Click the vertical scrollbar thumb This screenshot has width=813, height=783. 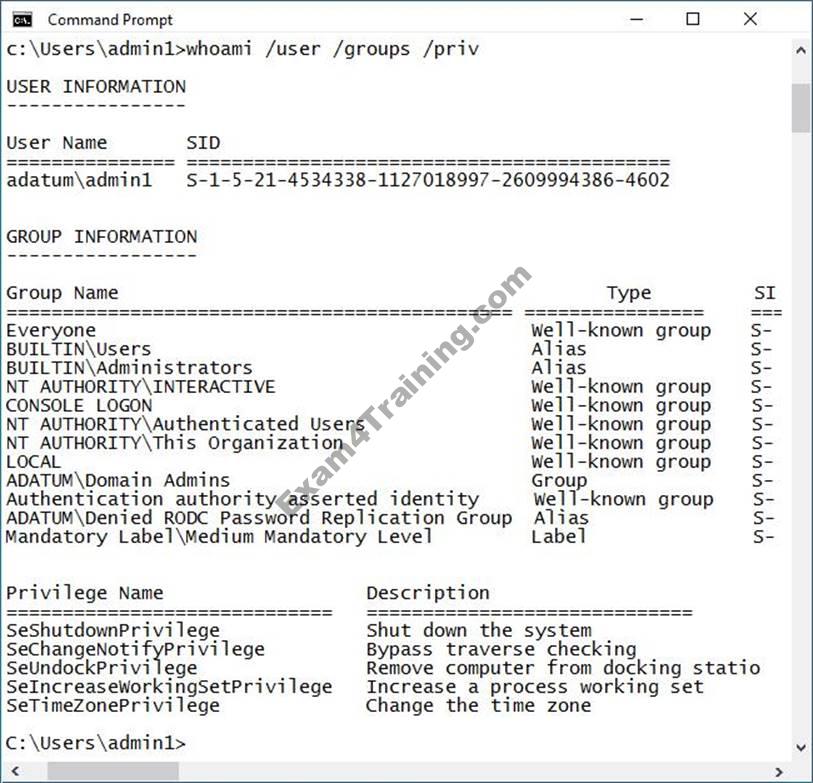(801, 108)
